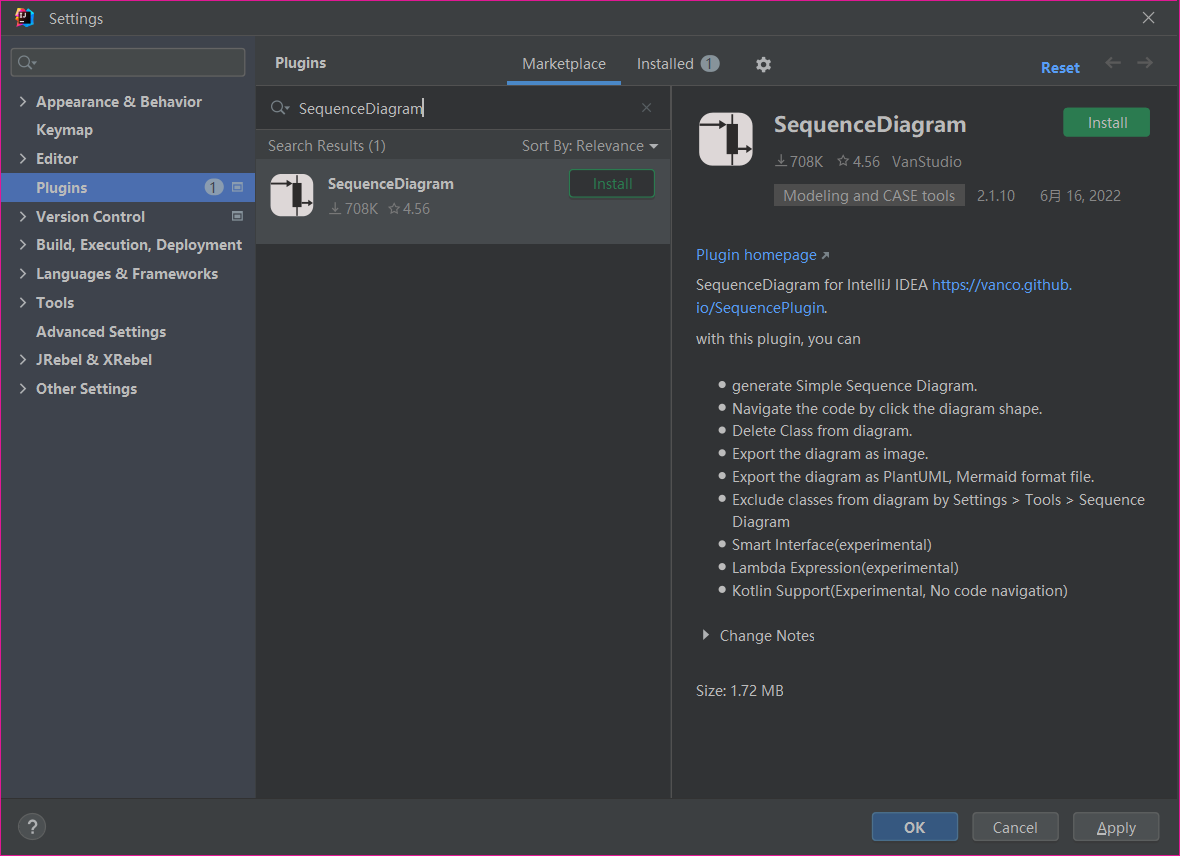The height and width of the screenshot is (856, 1180).
Task: Click the OK button
Action: pos(914,827)
